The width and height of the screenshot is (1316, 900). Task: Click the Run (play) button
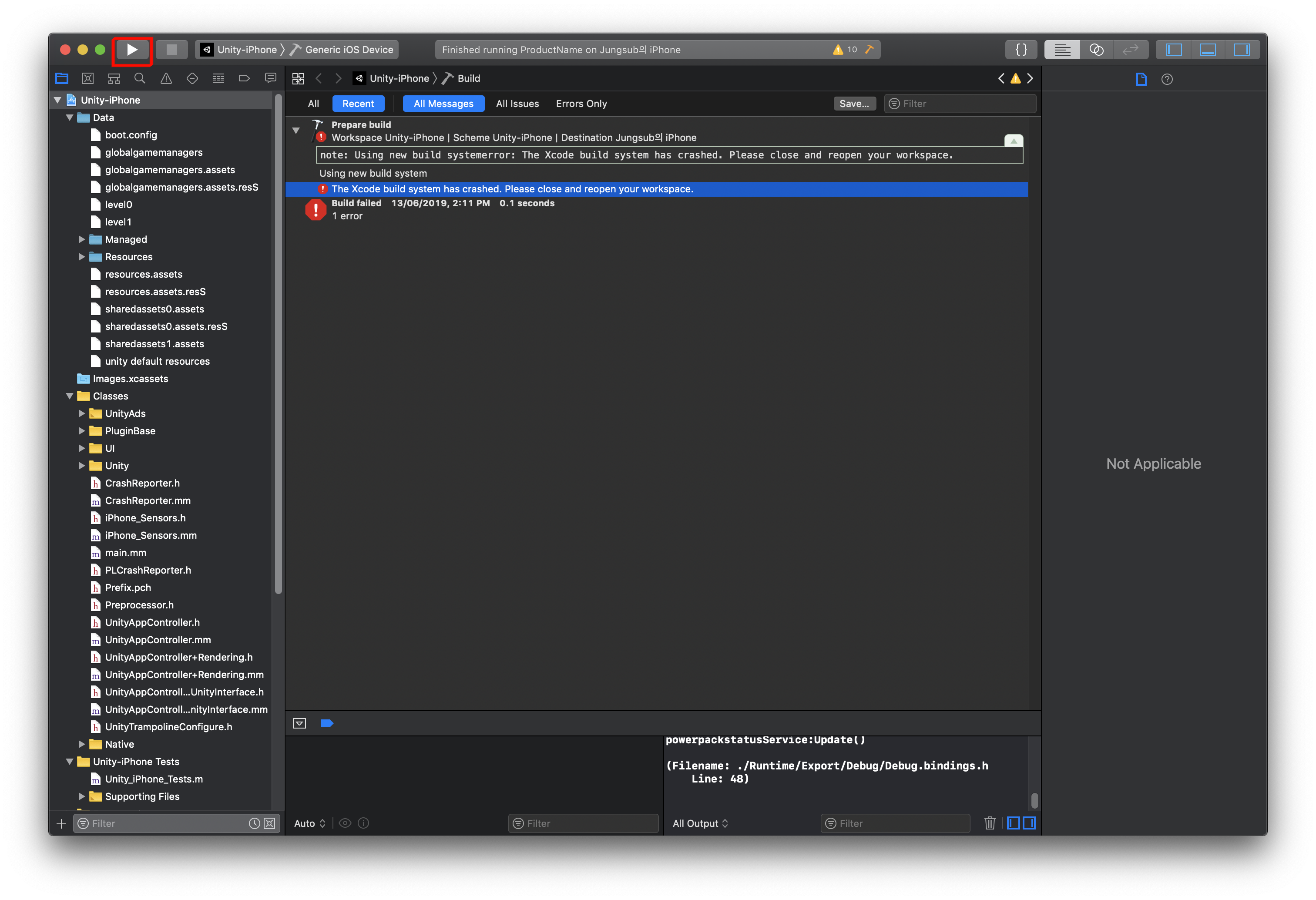click(132, 50)
